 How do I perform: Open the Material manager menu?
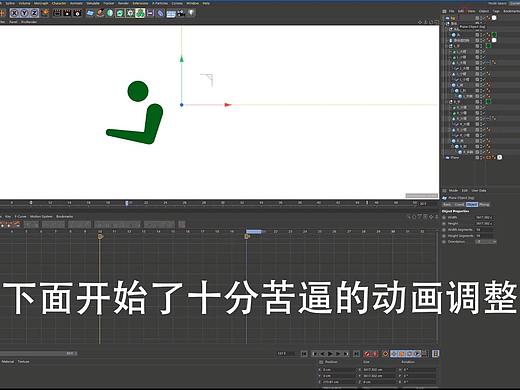(x=8, y=362)
